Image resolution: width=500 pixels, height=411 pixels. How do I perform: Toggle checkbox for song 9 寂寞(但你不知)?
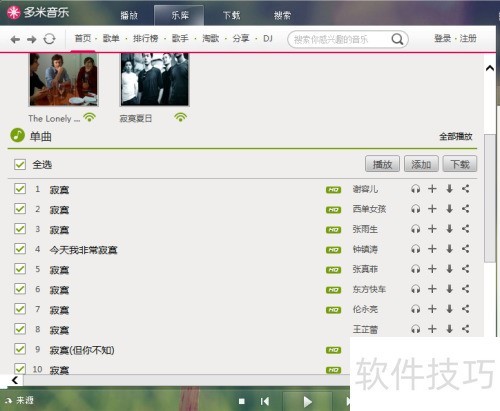click(20, 349)
